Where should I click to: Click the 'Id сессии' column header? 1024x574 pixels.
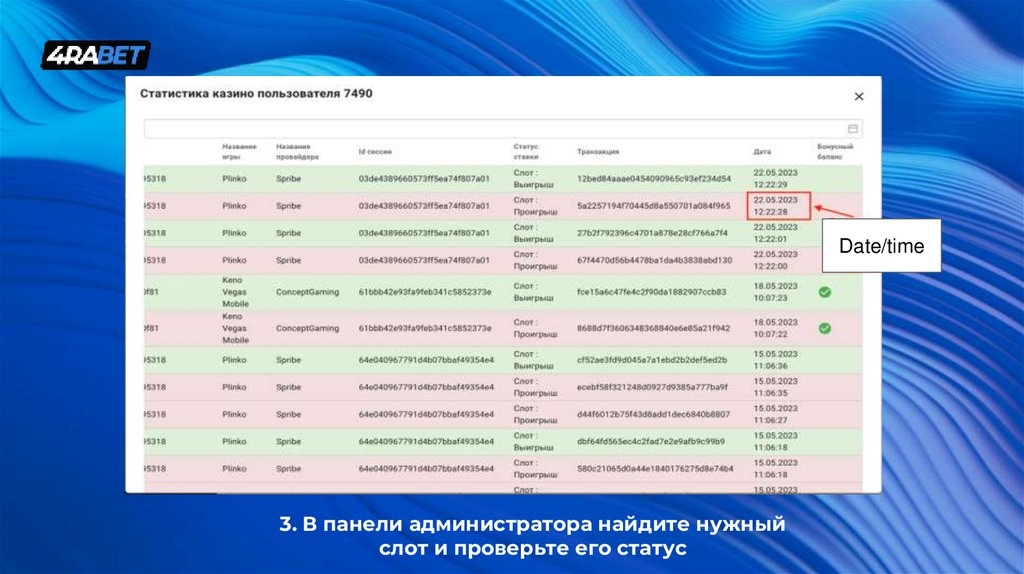pyautogui.click(x=375, y=151)
